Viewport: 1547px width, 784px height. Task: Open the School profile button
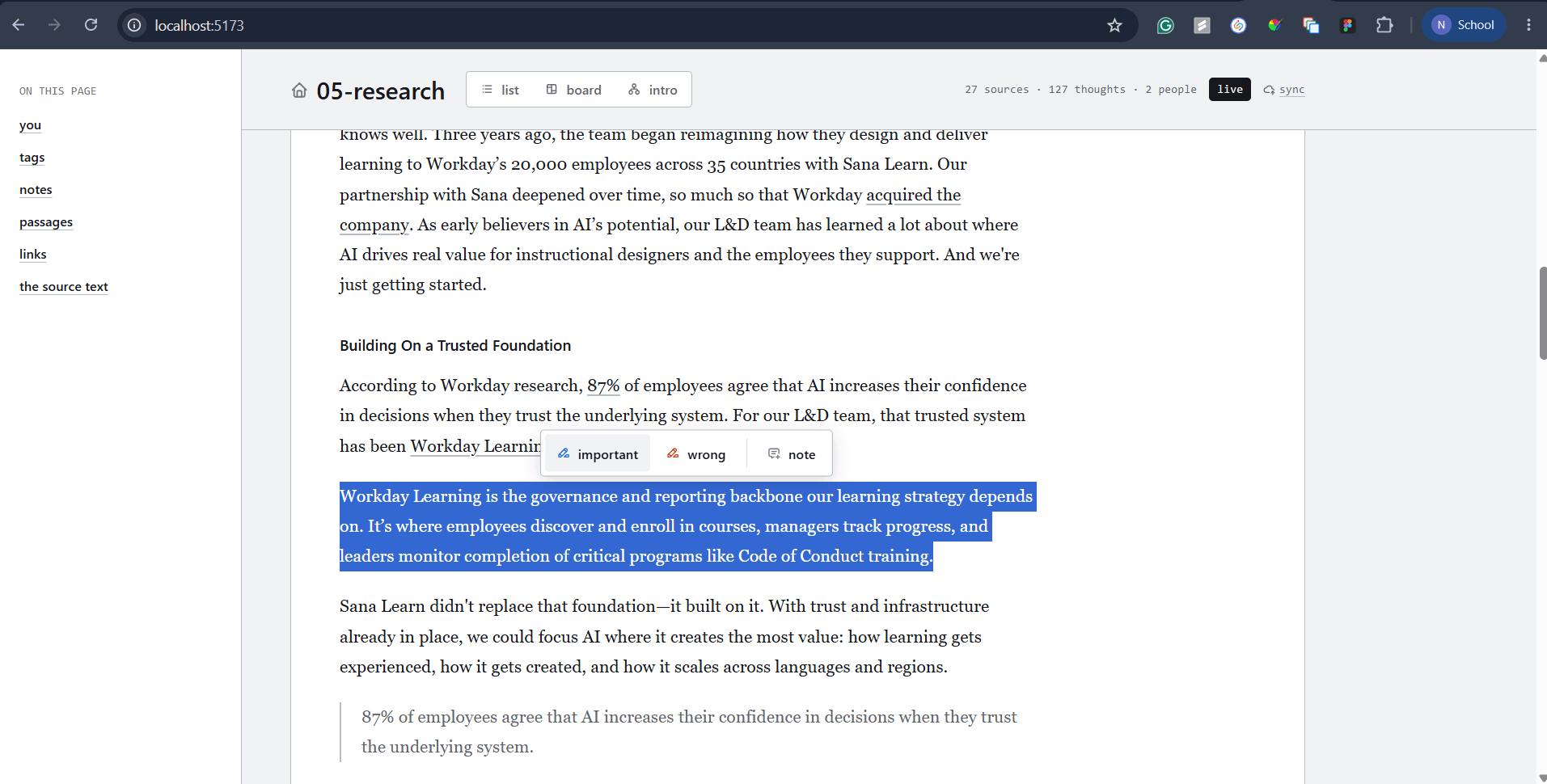click(1464, 25)
